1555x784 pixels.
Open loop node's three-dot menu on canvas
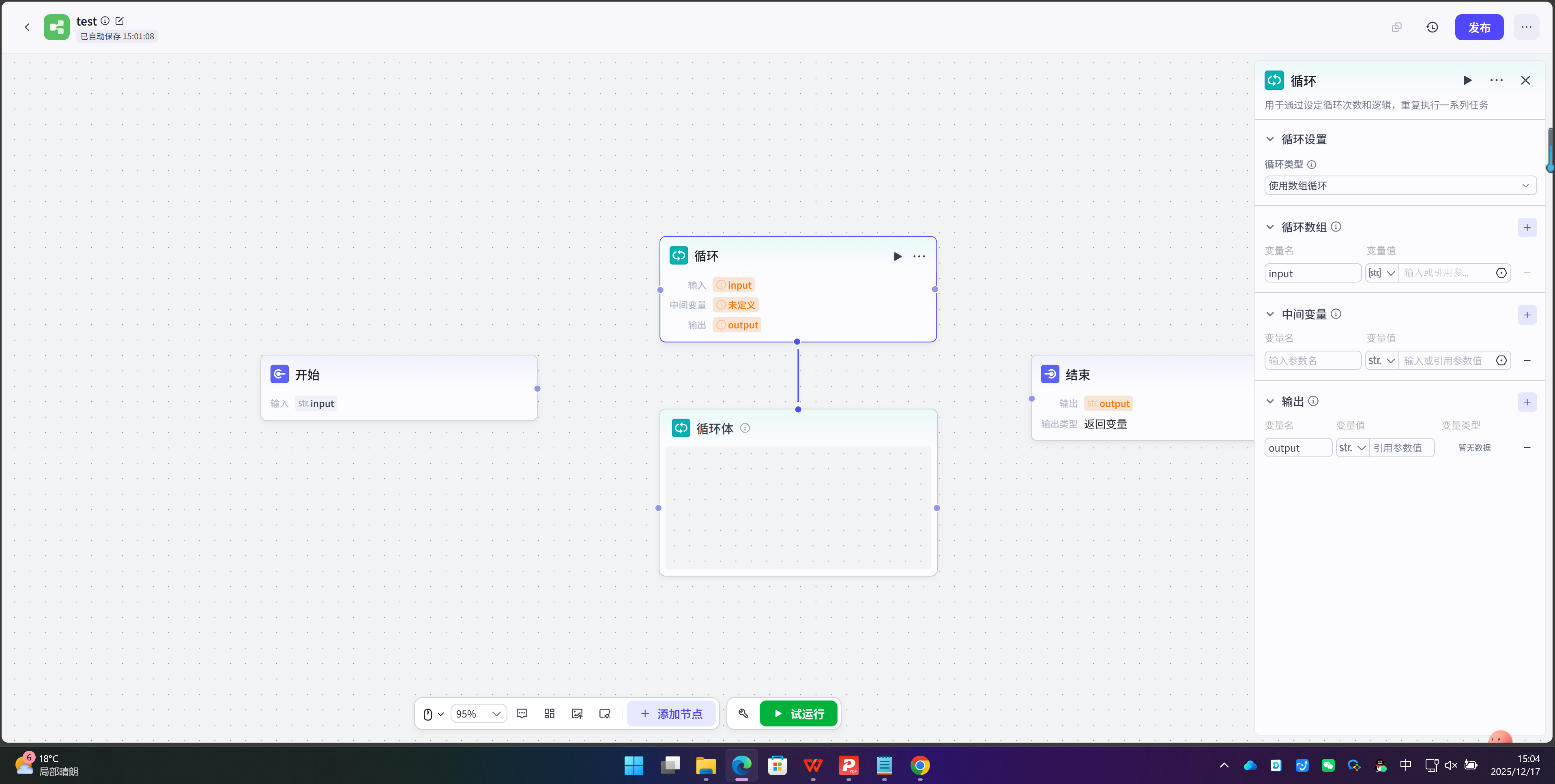919,257
